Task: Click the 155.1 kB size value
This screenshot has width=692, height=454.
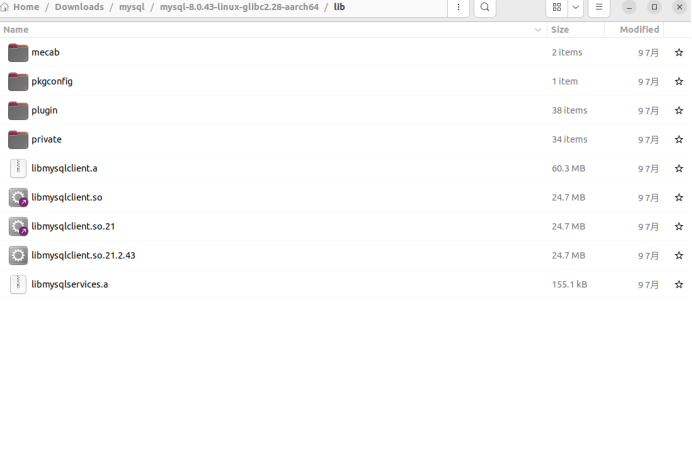Action: point(569,285)
